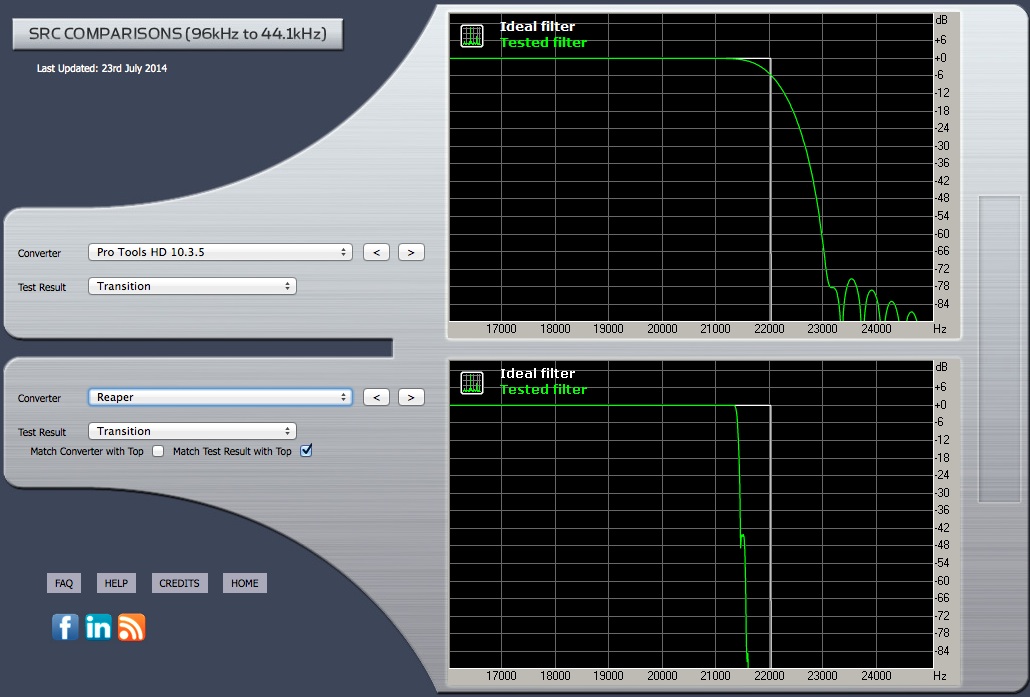The width and height of the screenshot is (1030, 697).
Task: Open the RSS feed icon
Action: 131,627
